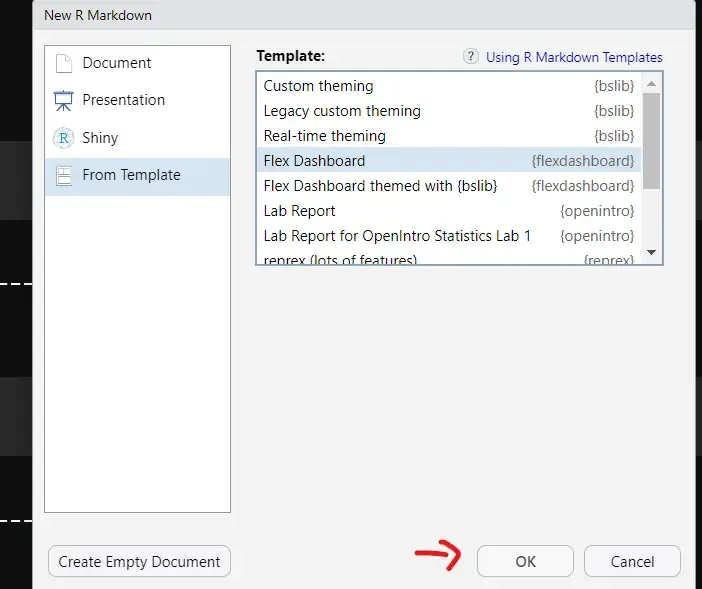Open Using R Markdown Templates link
The width and height of the screenshot is (702, 589).
pyautogui.click(x=574, y=57)
